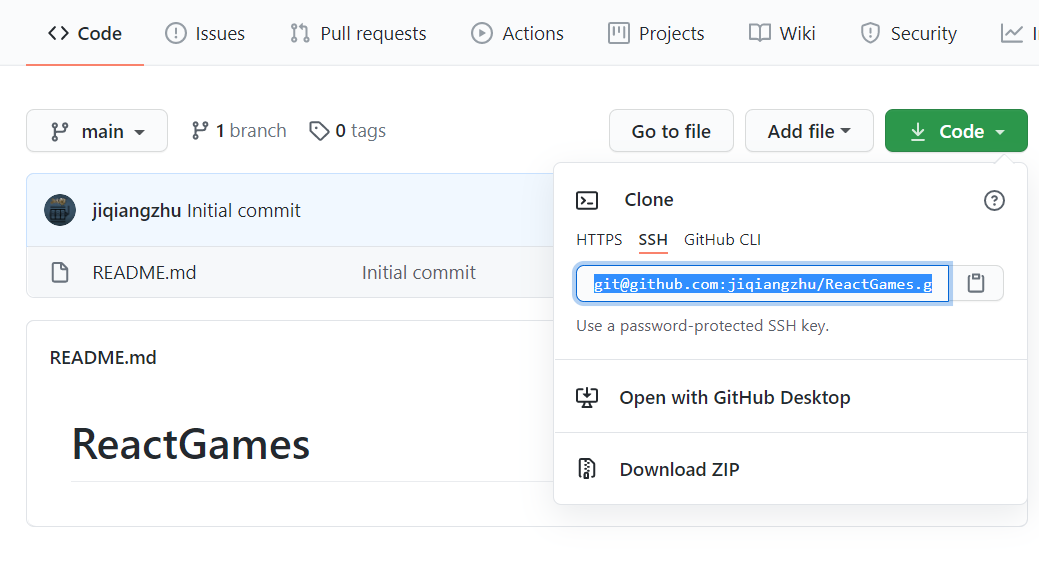Click the Code angle-brackets icon
Image resolution: width=1039 pixels, height=574 pixels.
click(x=58, y=33)
